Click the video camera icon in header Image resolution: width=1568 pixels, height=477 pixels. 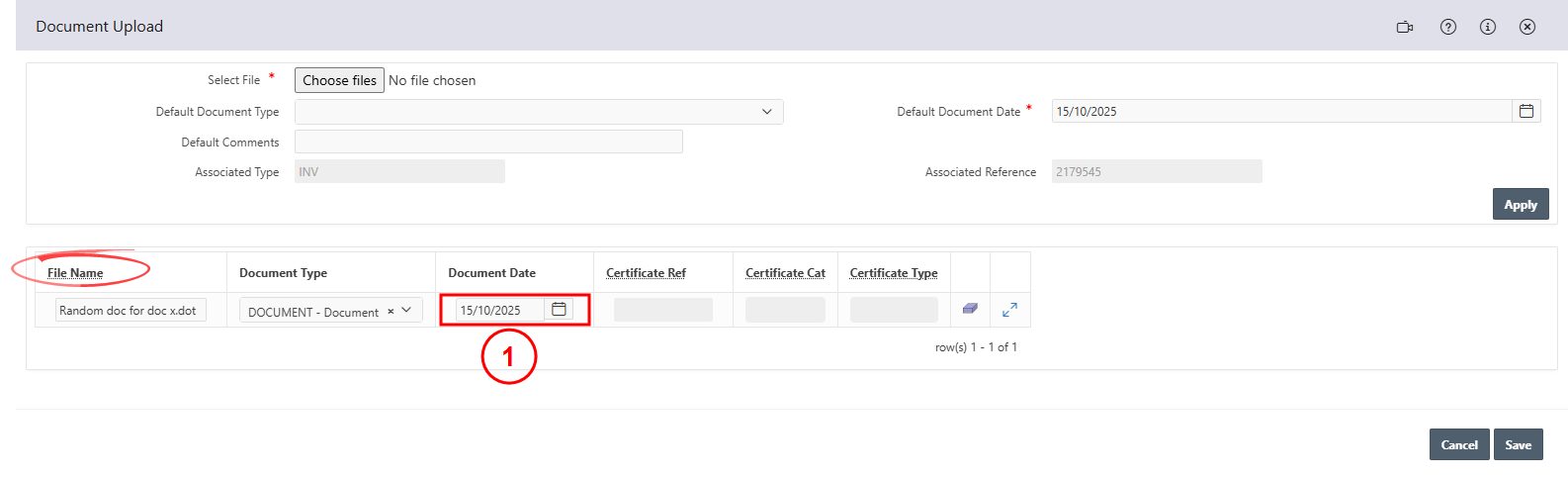tap(1404, 27)
